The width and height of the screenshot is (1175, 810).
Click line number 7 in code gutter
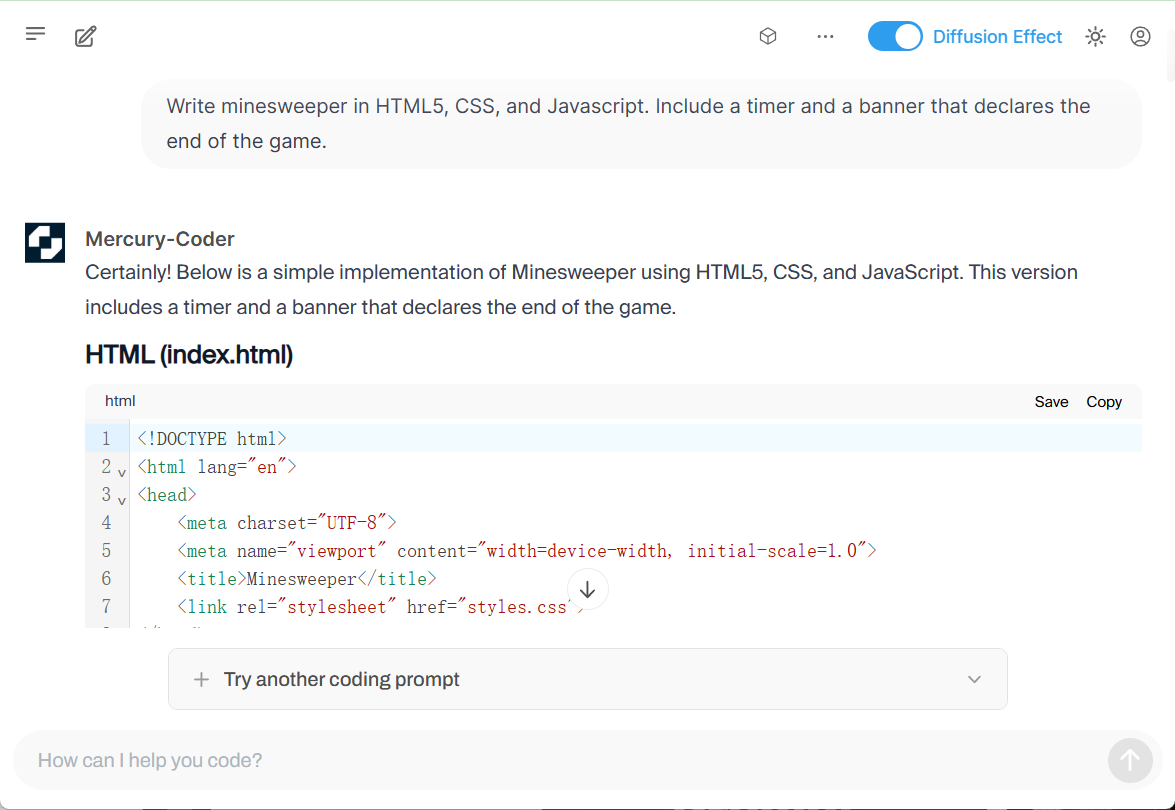pos(106,606)
